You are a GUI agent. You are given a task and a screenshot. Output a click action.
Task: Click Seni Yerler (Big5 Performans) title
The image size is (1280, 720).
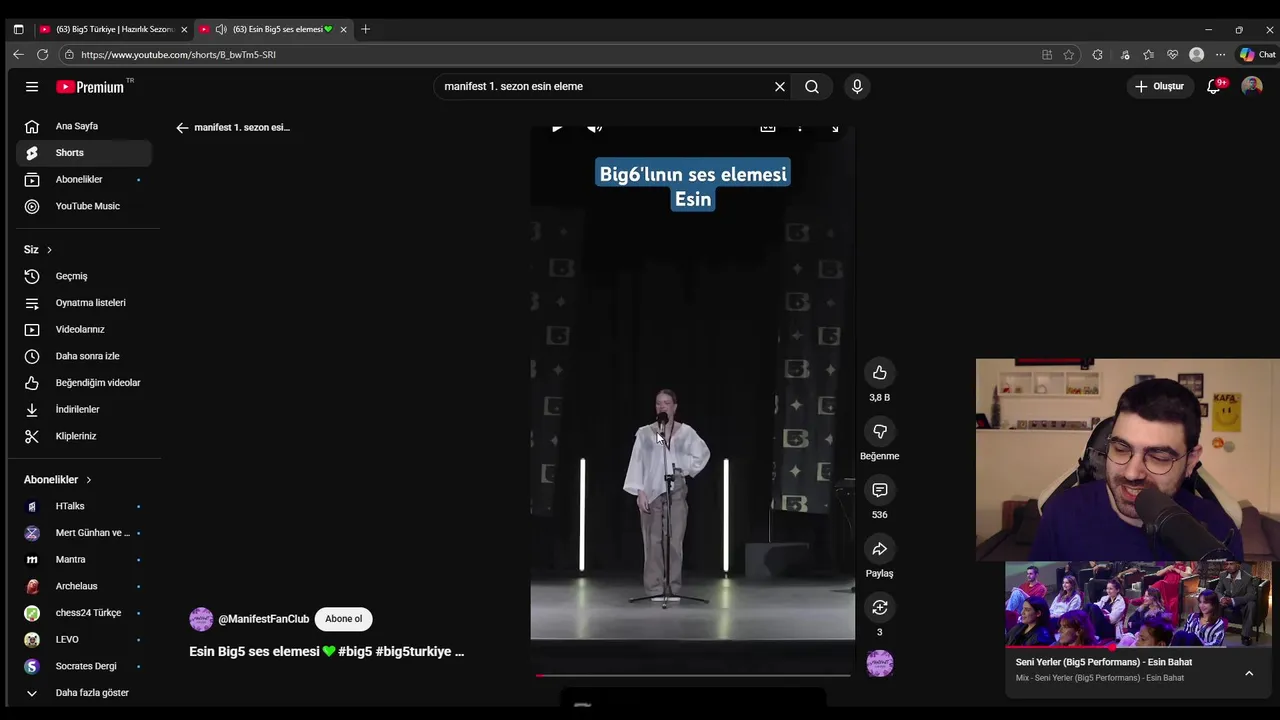click(1104, 662)
